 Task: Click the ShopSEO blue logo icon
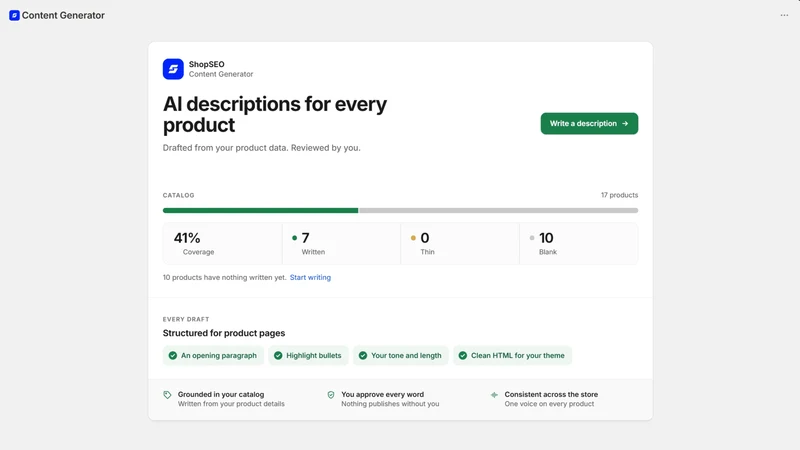coord(173,69)
